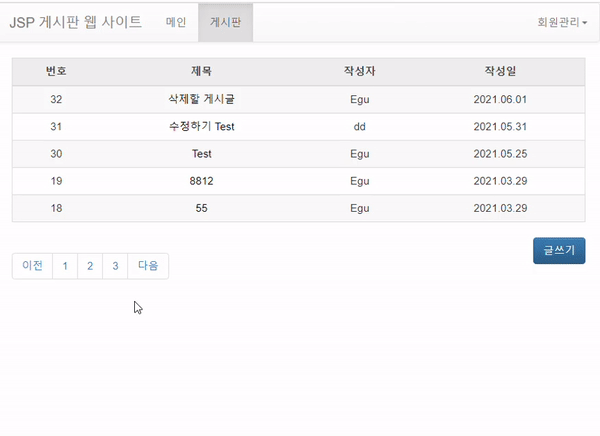Open the 회원관리 dropdown menu
The width and height of the screenshot is (600, 436).
coord(562,22)
